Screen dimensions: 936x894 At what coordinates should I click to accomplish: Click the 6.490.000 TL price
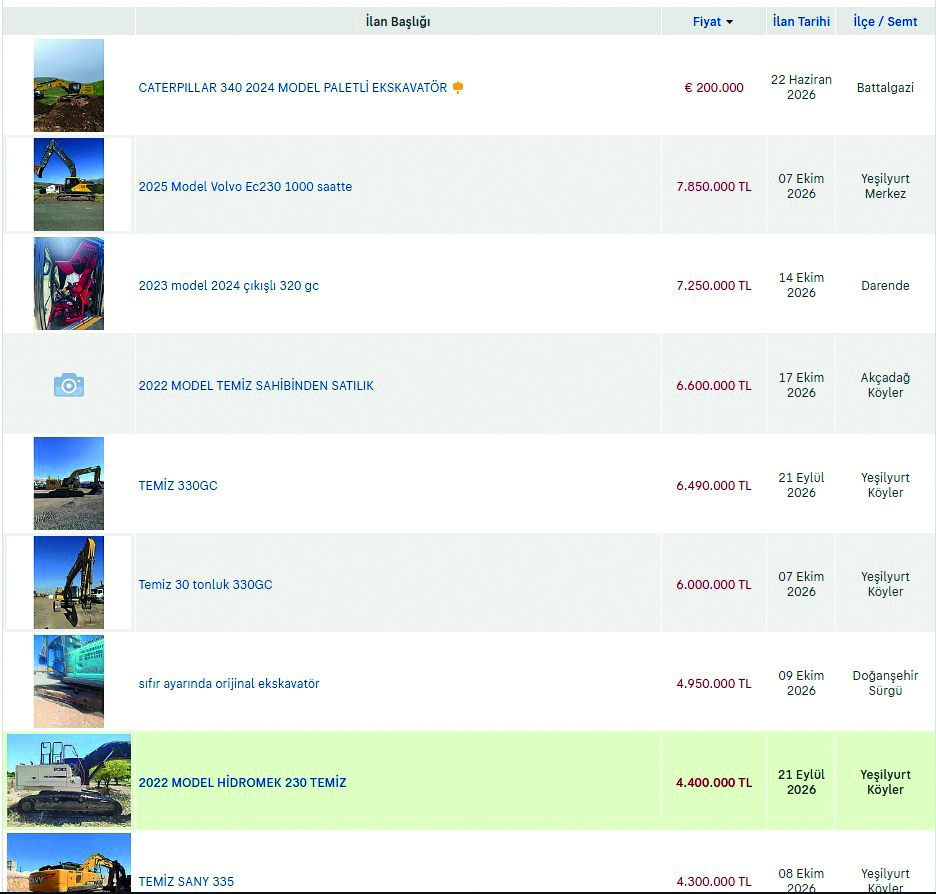(714, 486)
